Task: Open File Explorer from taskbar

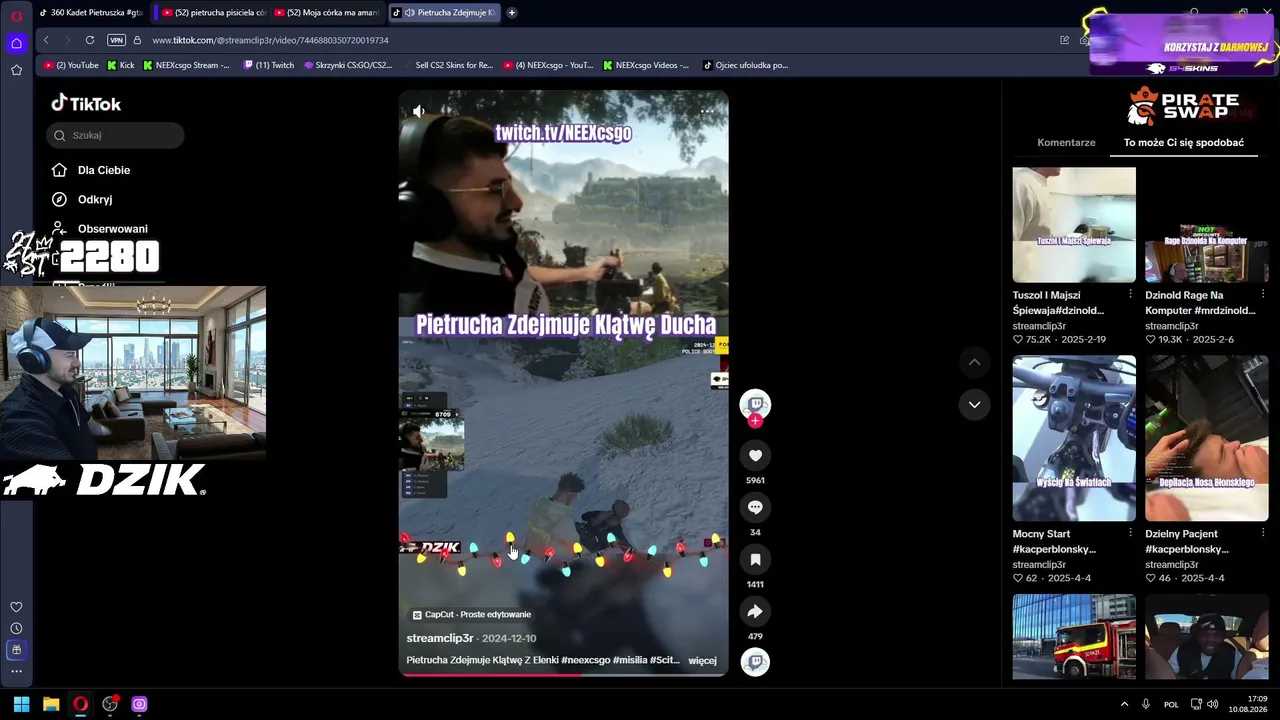Action: (51, 704)
